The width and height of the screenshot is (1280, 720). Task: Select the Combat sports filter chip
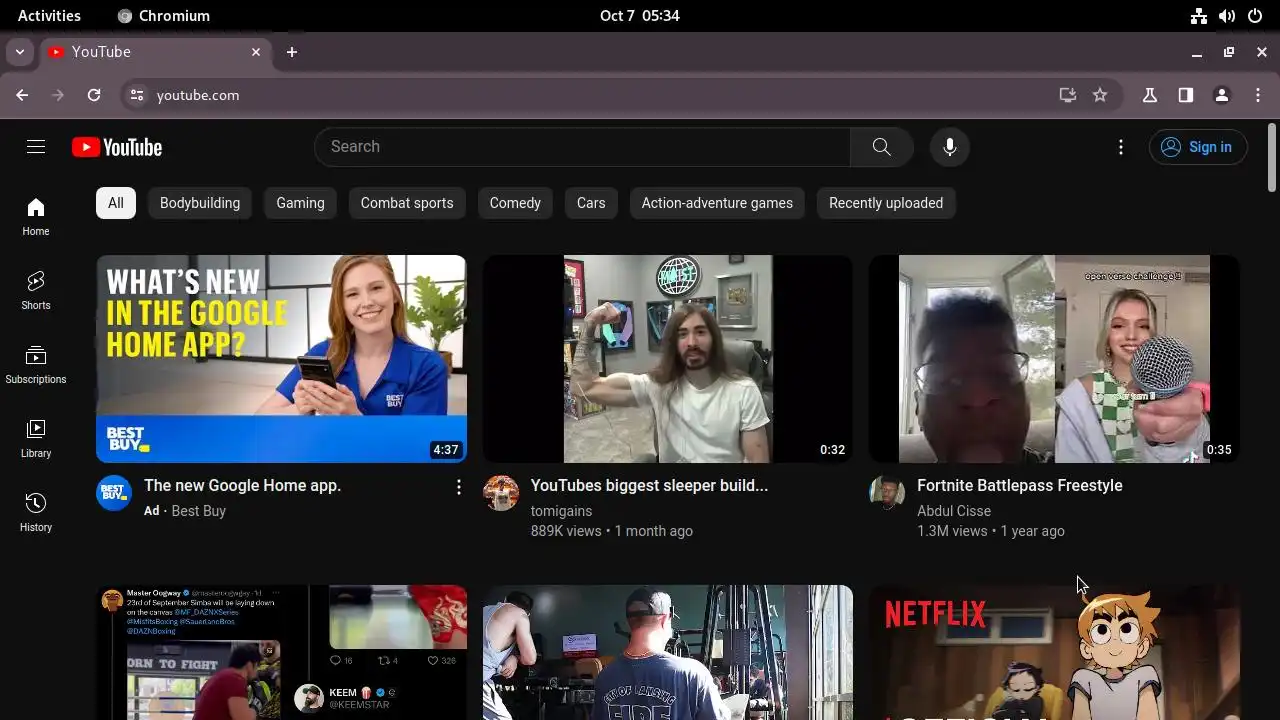(407, 203)
